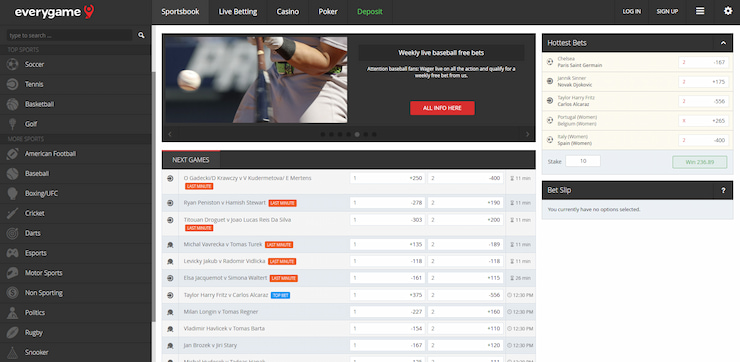Select the last banner carousel dot
The image size is (740, 362).
click(374, 135)
